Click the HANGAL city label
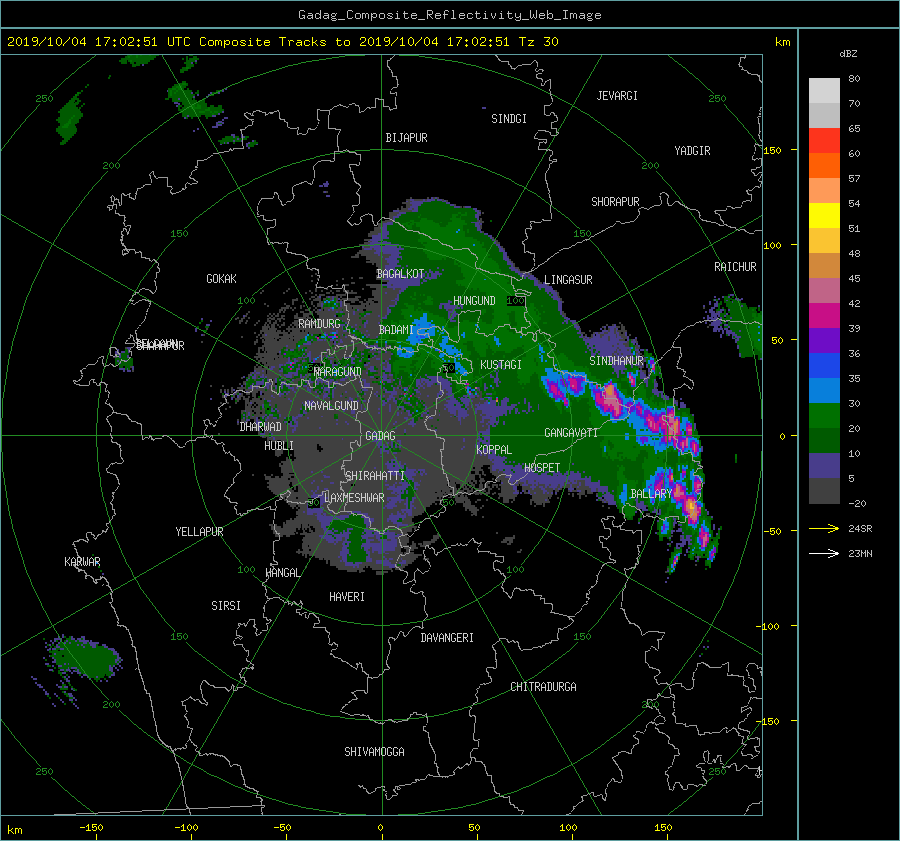This screenshot has height=841, width=900. pos(282,573)
